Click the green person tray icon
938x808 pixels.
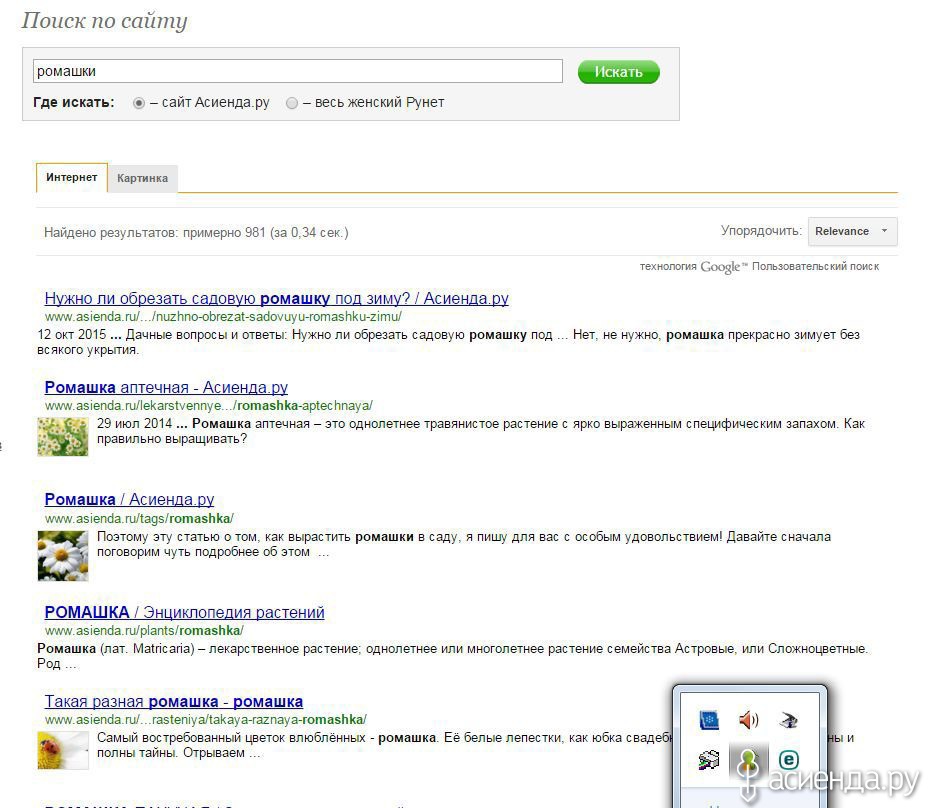point(748,760)
